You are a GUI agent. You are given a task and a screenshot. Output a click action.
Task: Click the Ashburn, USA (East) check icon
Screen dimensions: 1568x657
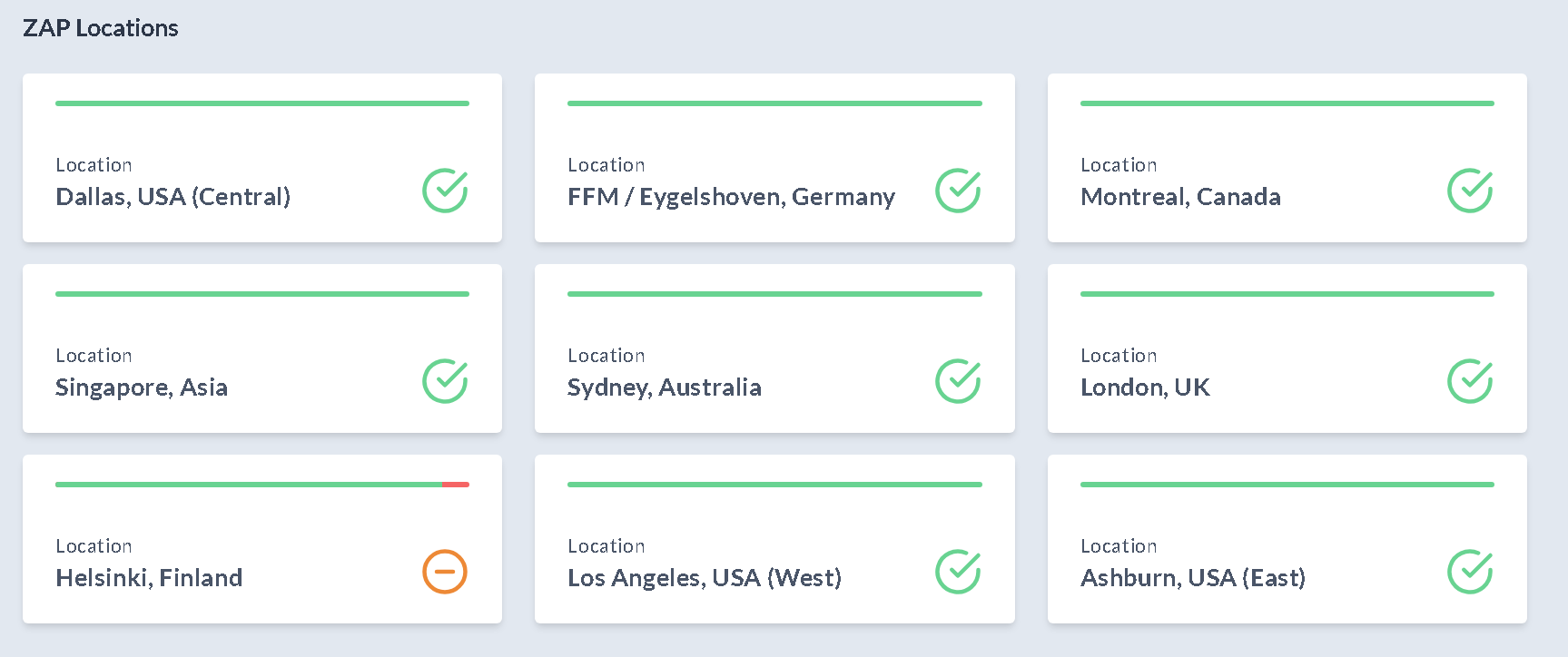[1469, 572]
